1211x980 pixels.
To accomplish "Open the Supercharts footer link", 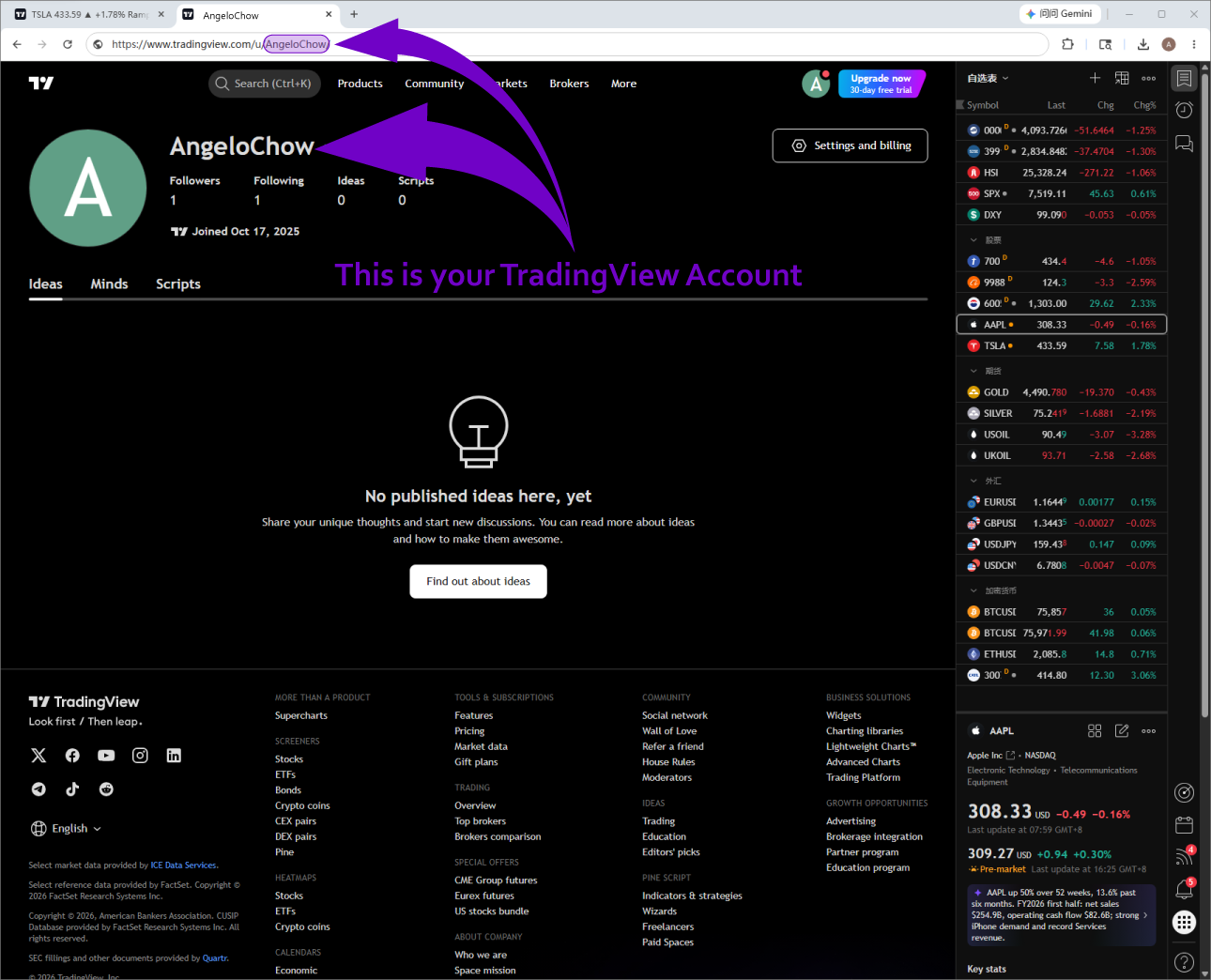I will pyautogui.click(x=301, y=715).
